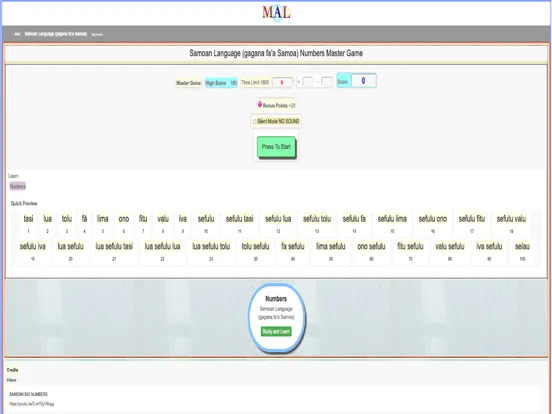Select the 'ono sefulu' card
The height and width of the screenshot is (414, 552).
371,251
